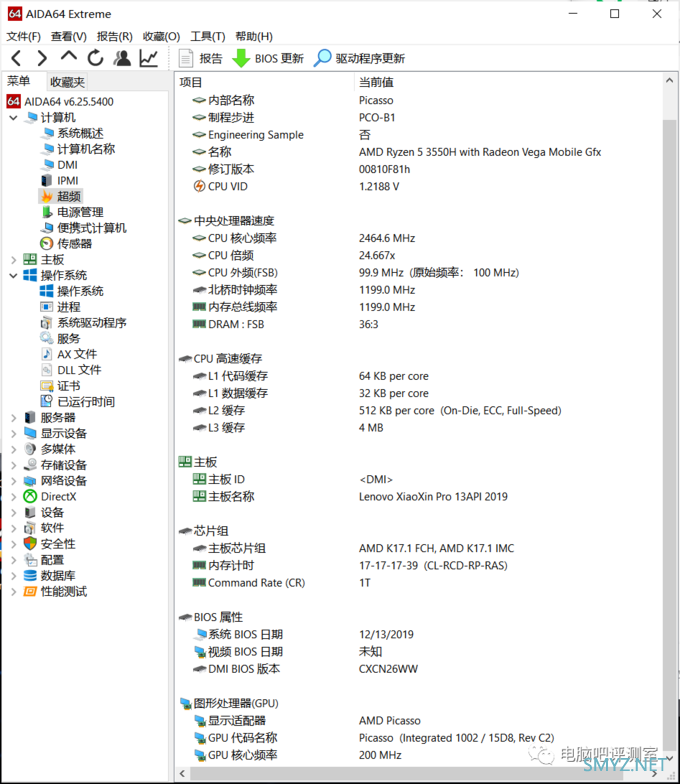680x784 pixels.
Task: Select 便携式计算机 in the tree
Action: tap(84, 228)
